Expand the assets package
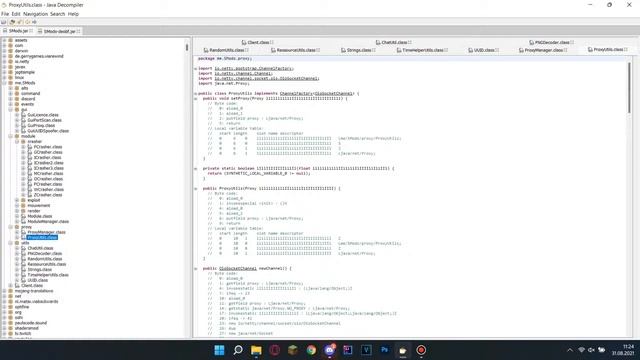 point(4,40)
